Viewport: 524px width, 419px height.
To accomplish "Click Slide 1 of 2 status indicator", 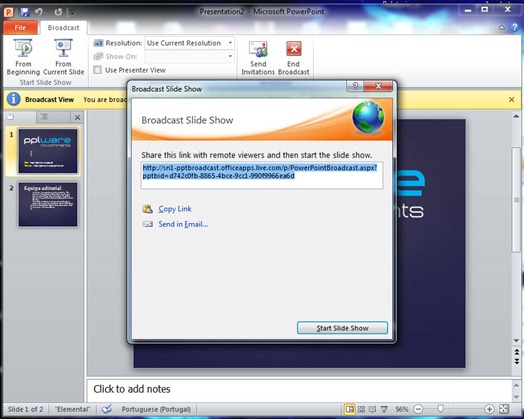I will click(25, 409).
